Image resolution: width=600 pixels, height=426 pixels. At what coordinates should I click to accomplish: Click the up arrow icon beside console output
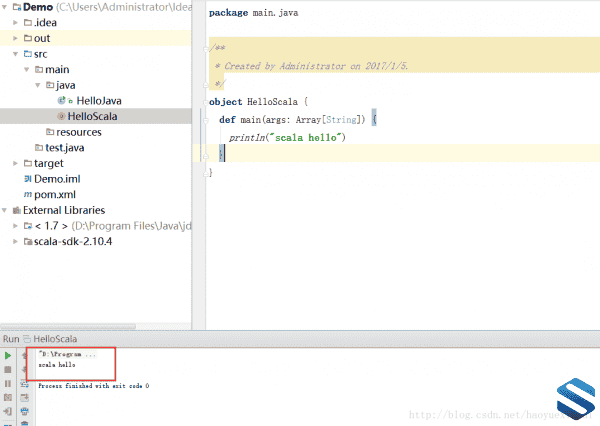pyautogui.click(x=24, y=355)
